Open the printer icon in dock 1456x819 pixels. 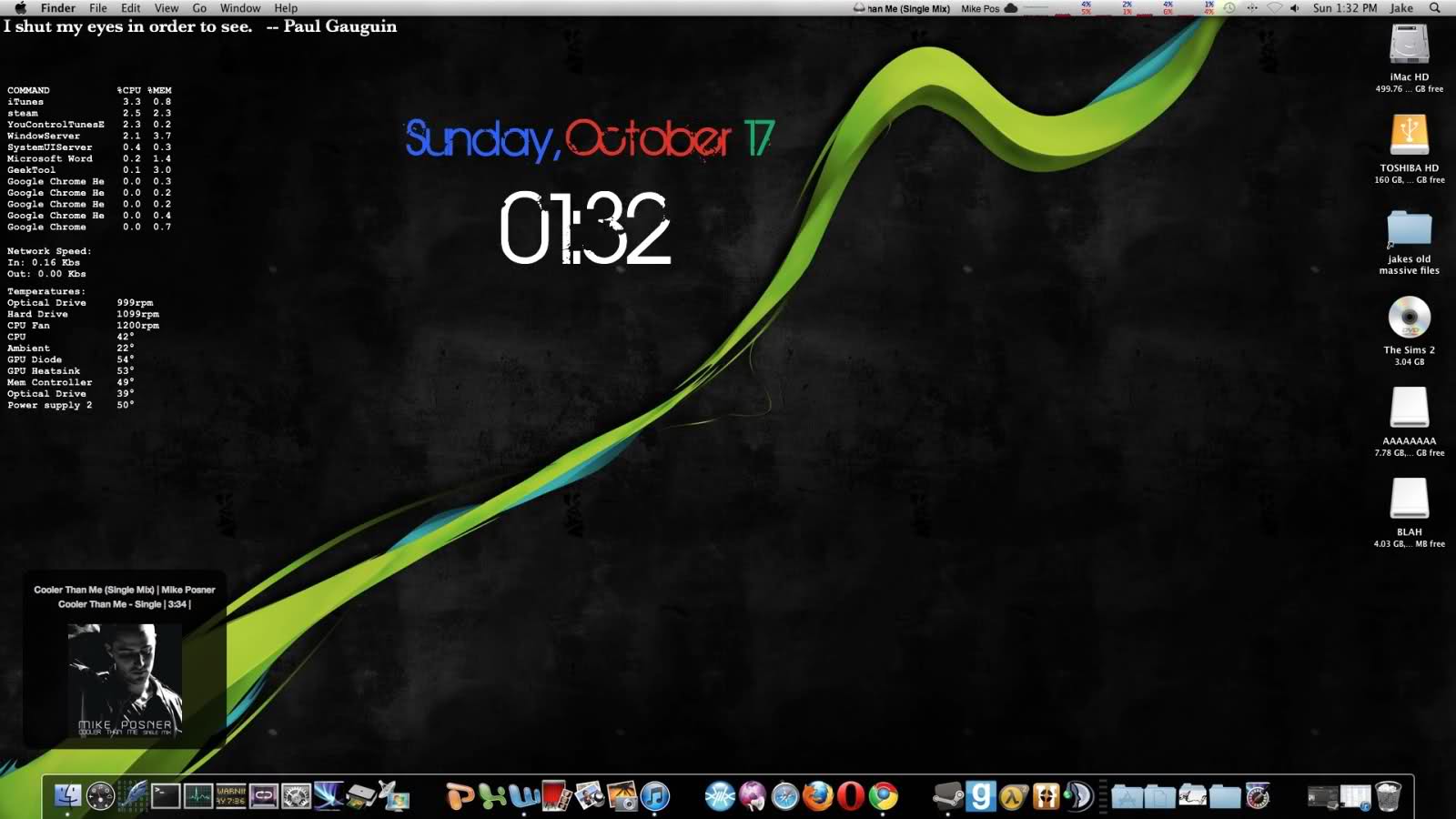point(361,796)
